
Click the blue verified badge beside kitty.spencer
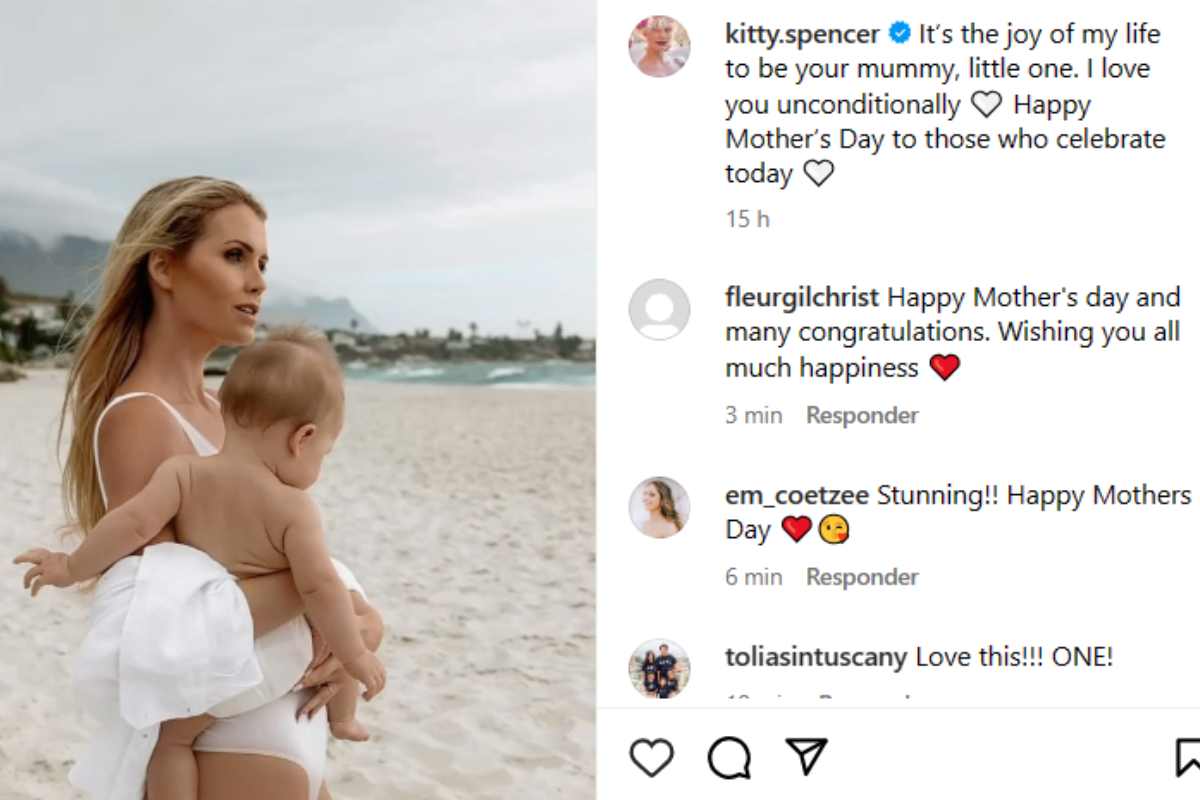[899, 34]
